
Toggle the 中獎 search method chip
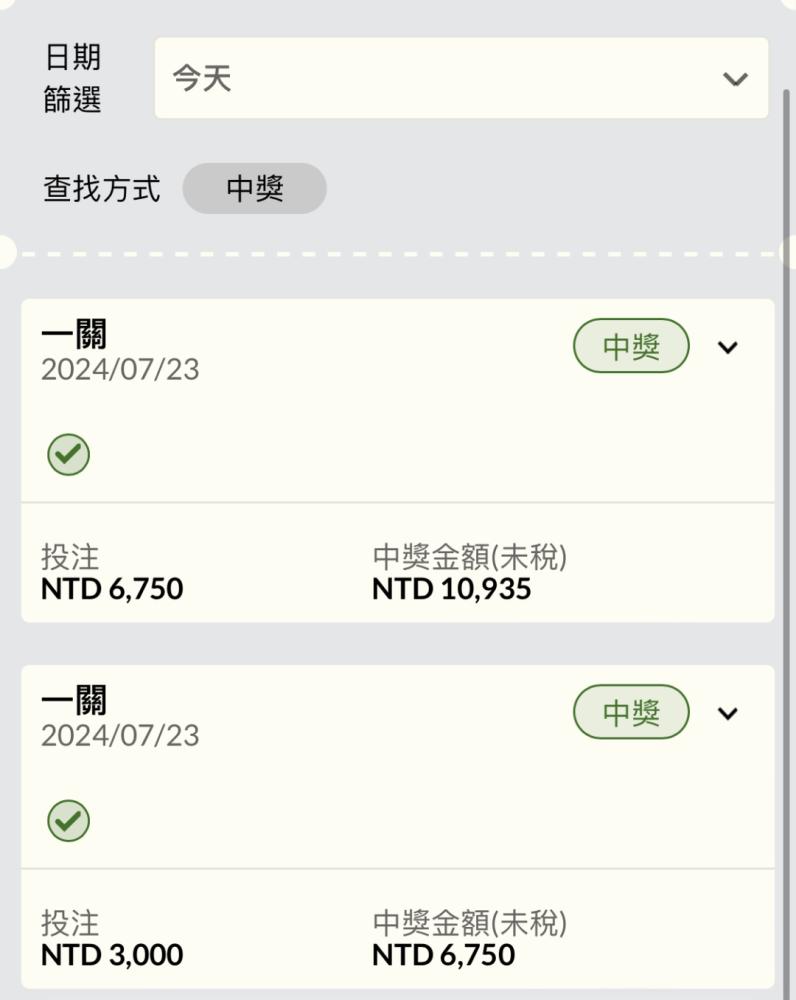[x=254, y=188]
